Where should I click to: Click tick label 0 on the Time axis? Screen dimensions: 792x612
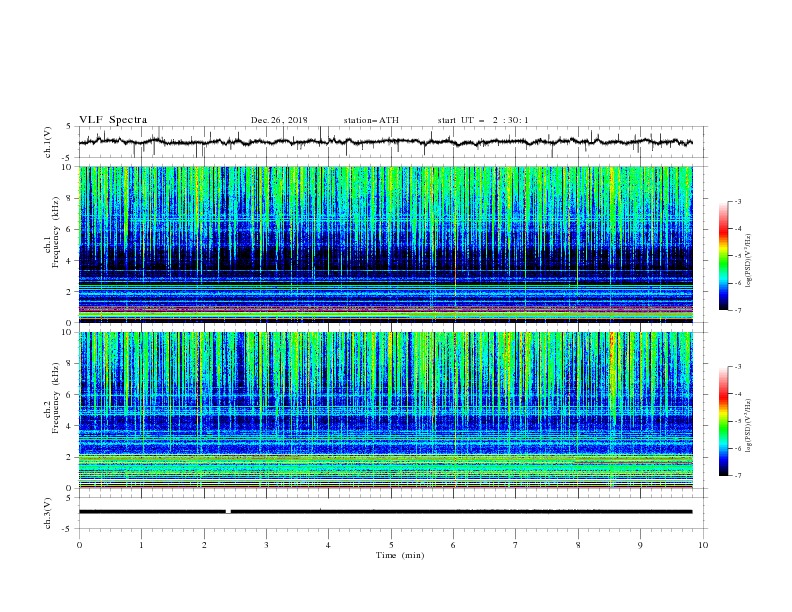pos(79,545)
